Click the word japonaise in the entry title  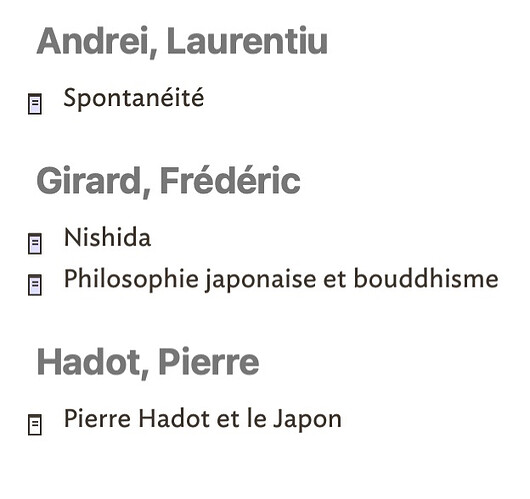[261, 280]
